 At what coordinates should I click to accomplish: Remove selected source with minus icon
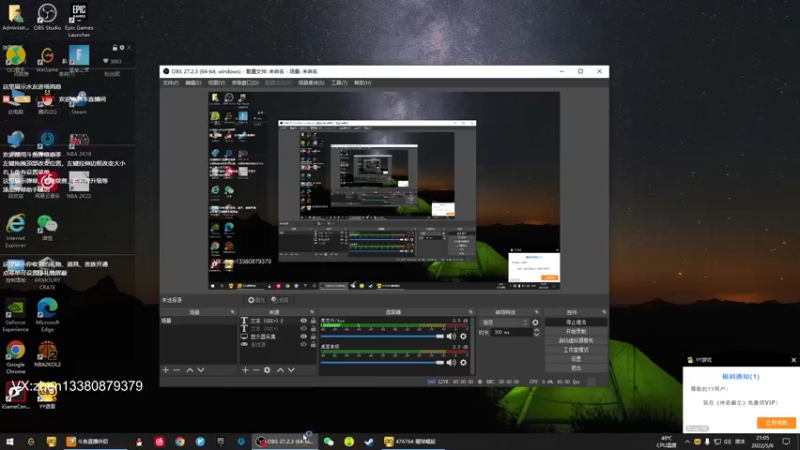256,370
